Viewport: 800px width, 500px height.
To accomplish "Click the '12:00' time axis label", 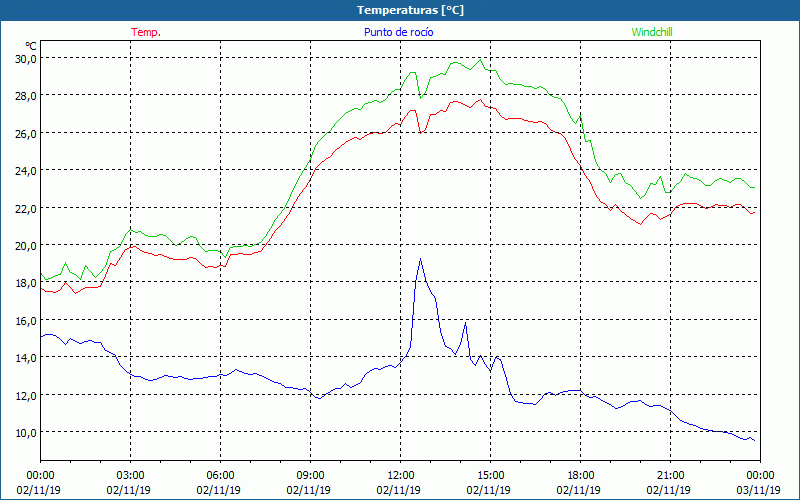I will [x=401, y=476].
